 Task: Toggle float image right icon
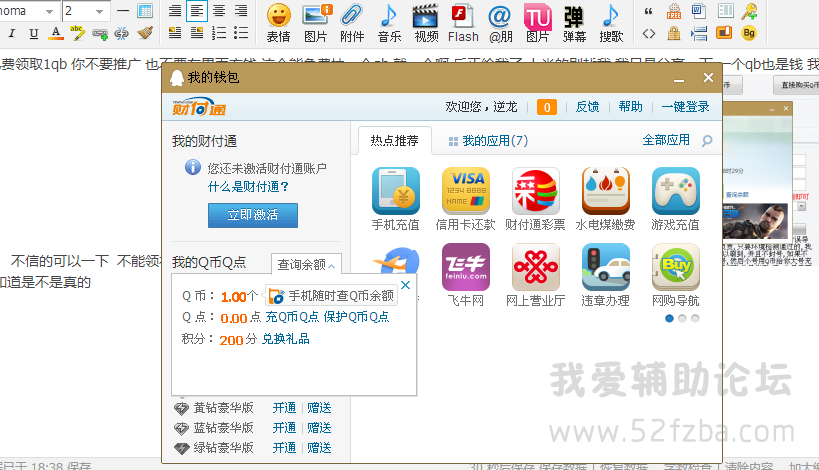tap(197, 33)
